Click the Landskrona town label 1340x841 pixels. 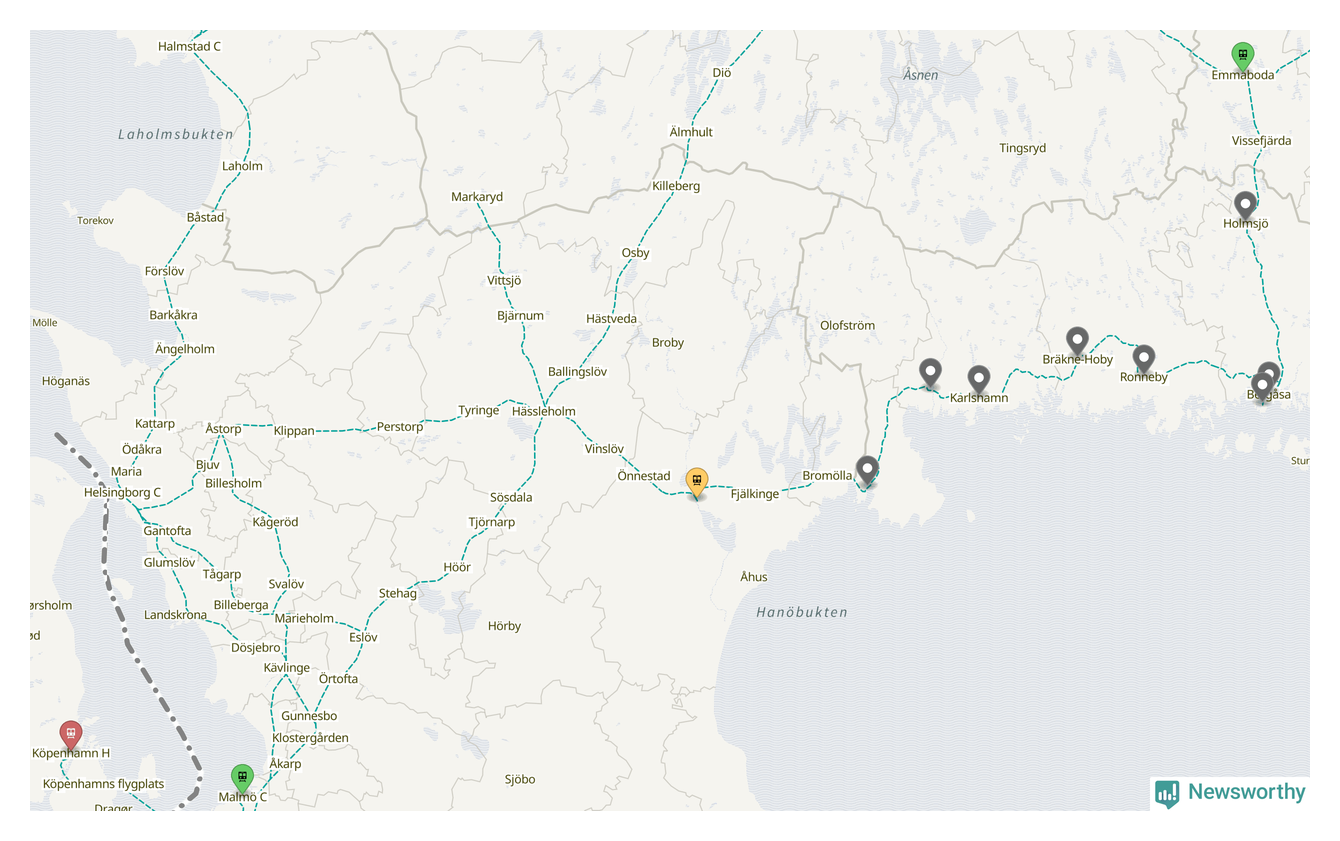[x=175, y=615]
